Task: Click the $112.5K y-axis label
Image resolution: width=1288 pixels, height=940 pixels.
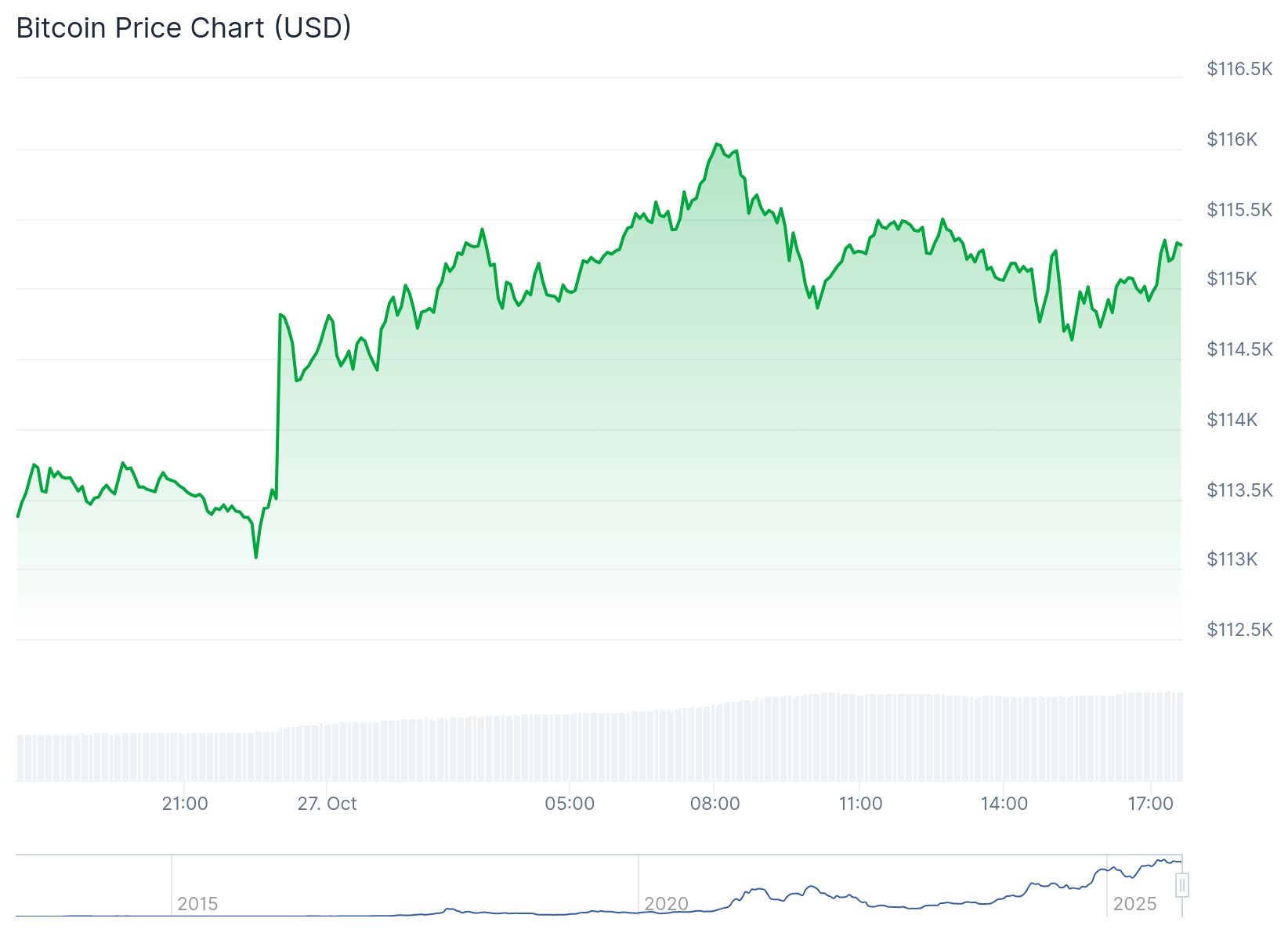Action: 1239,630
